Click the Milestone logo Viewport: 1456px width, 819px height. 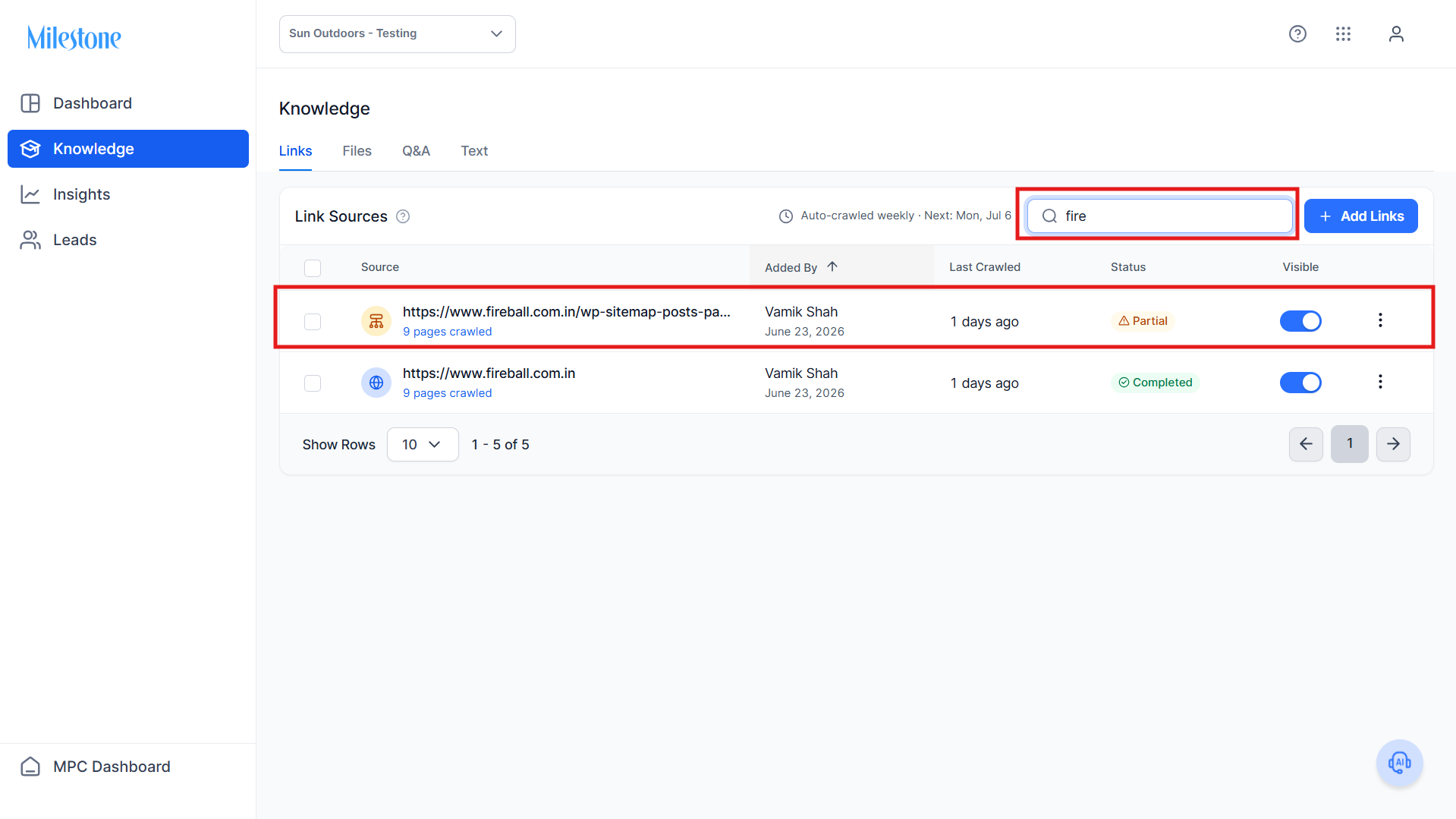pos(74,37)
